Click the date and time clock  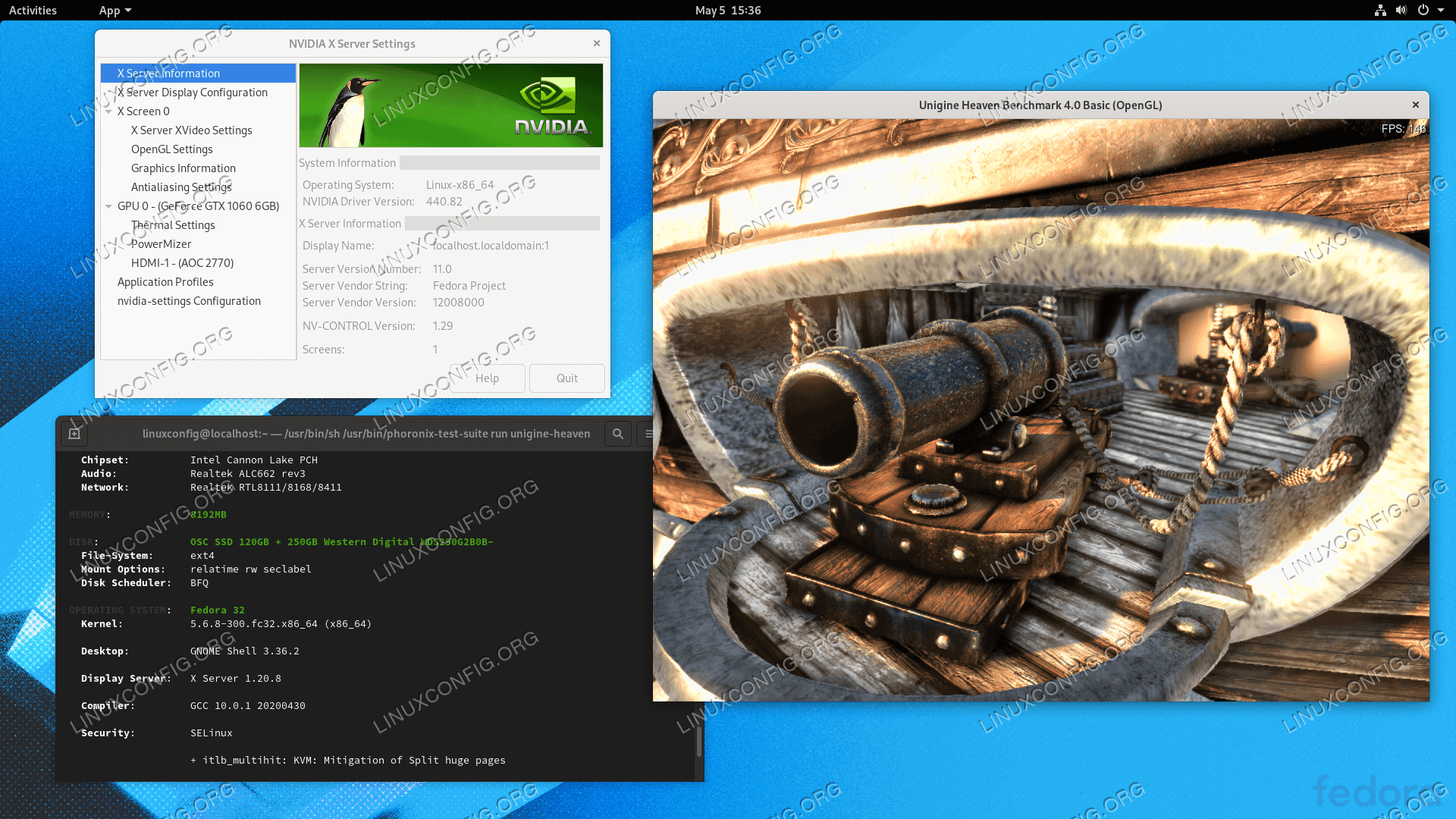click(727, 11)
